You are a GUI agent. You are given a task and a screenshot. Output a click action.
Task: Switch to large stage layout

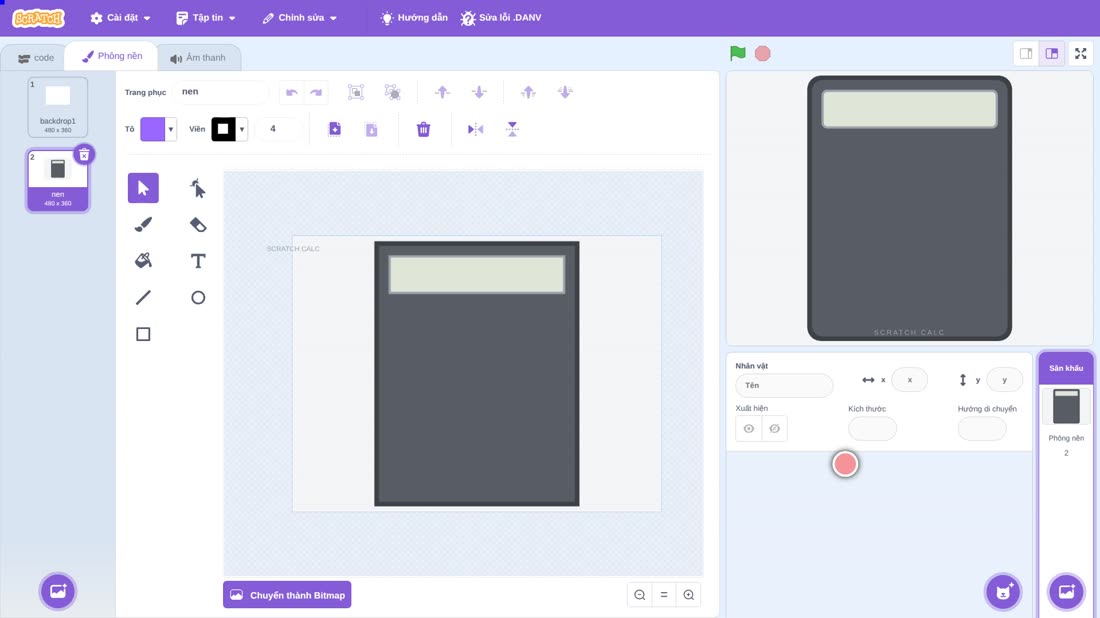click(1052, 53)
